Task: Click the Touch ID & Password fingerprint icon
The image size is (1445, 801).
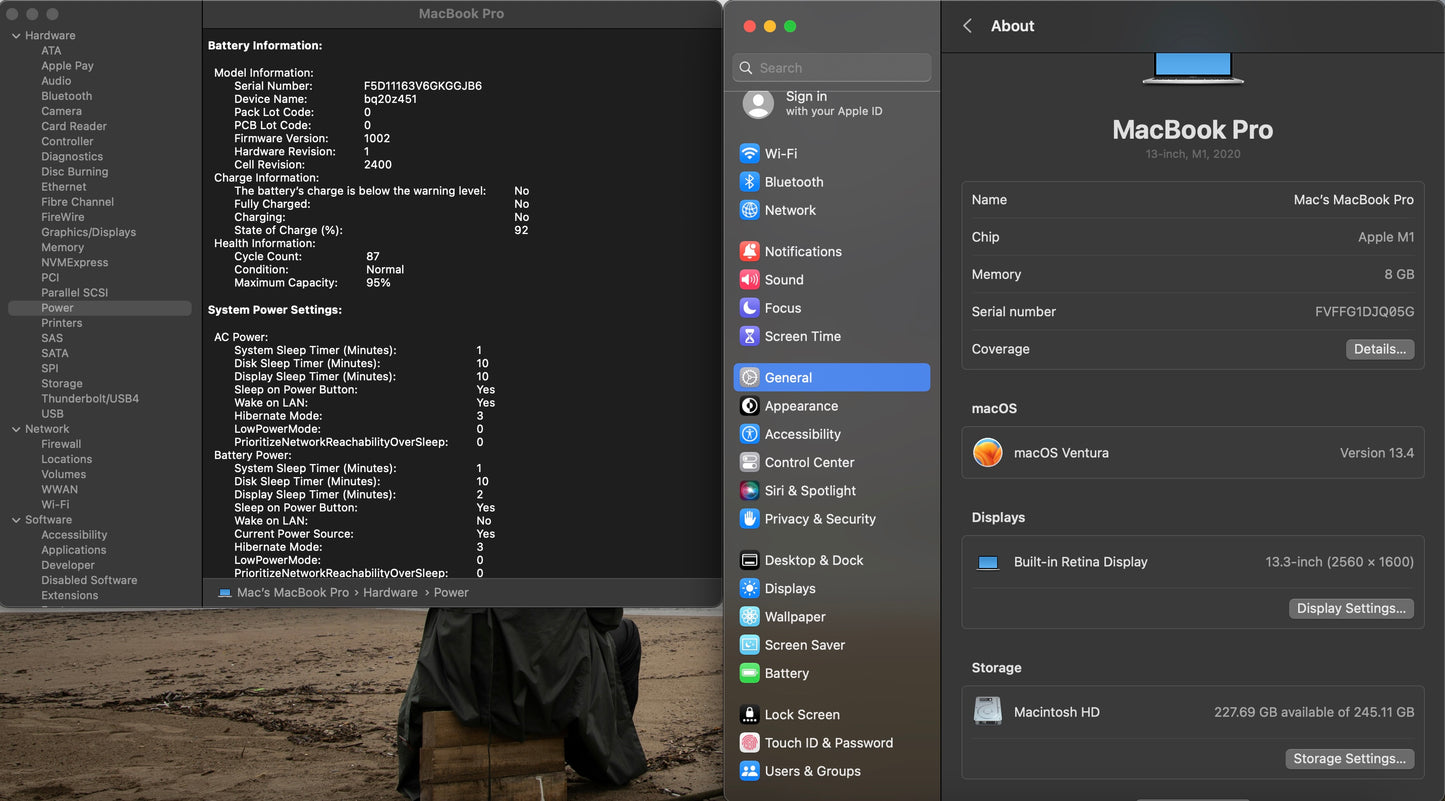Action: (749, 743)
